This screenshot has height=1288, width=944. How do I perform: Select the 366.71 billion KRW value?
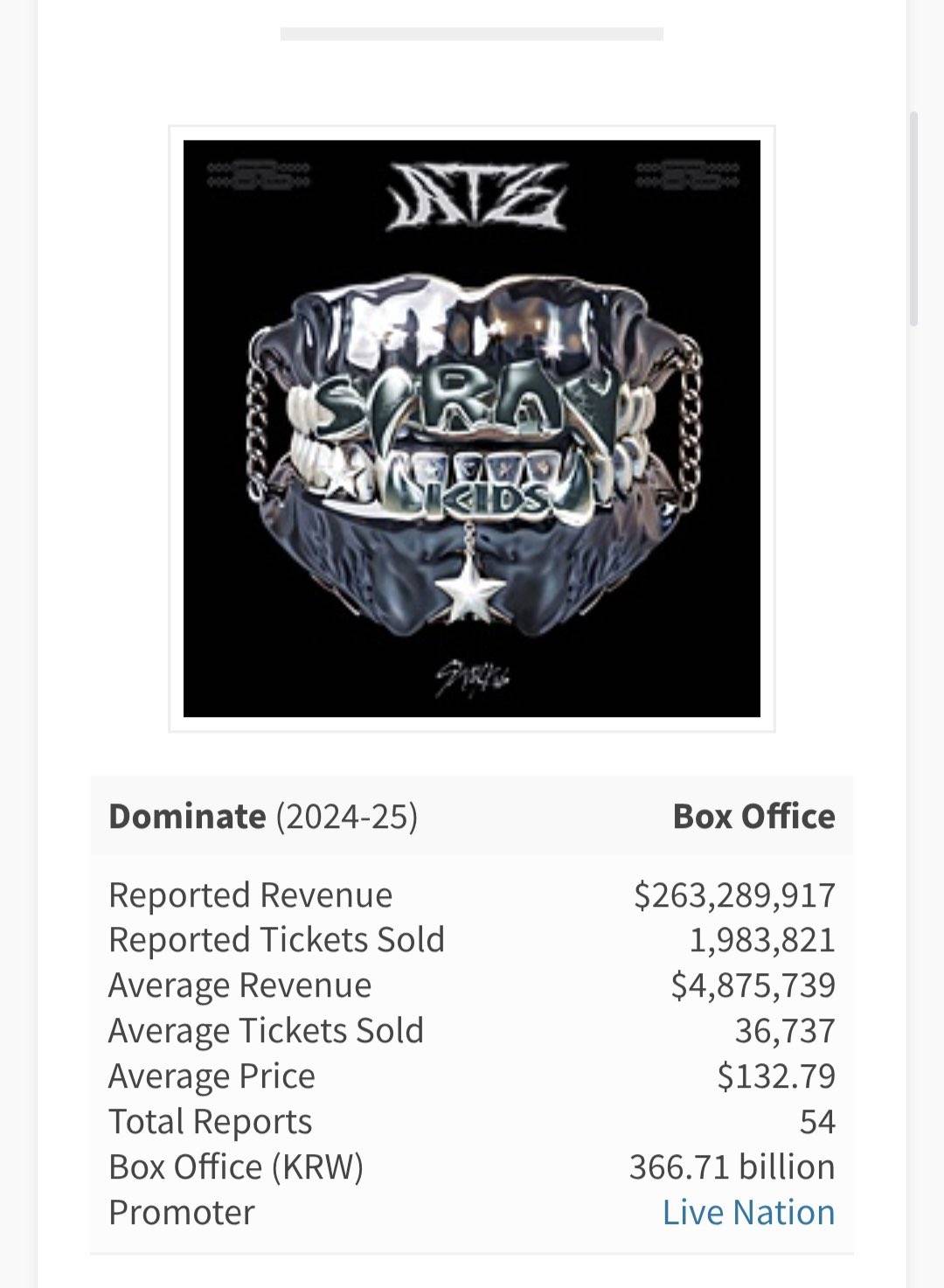(732, 1167)
